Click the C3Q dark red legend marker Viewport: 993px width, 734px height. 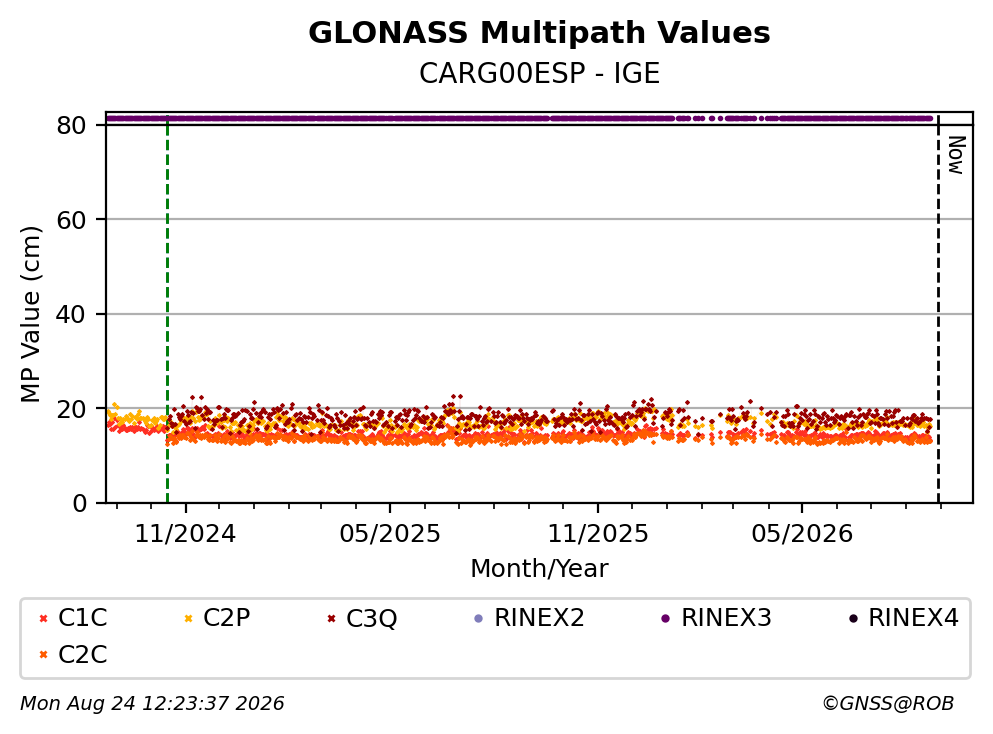pos(331,619)
